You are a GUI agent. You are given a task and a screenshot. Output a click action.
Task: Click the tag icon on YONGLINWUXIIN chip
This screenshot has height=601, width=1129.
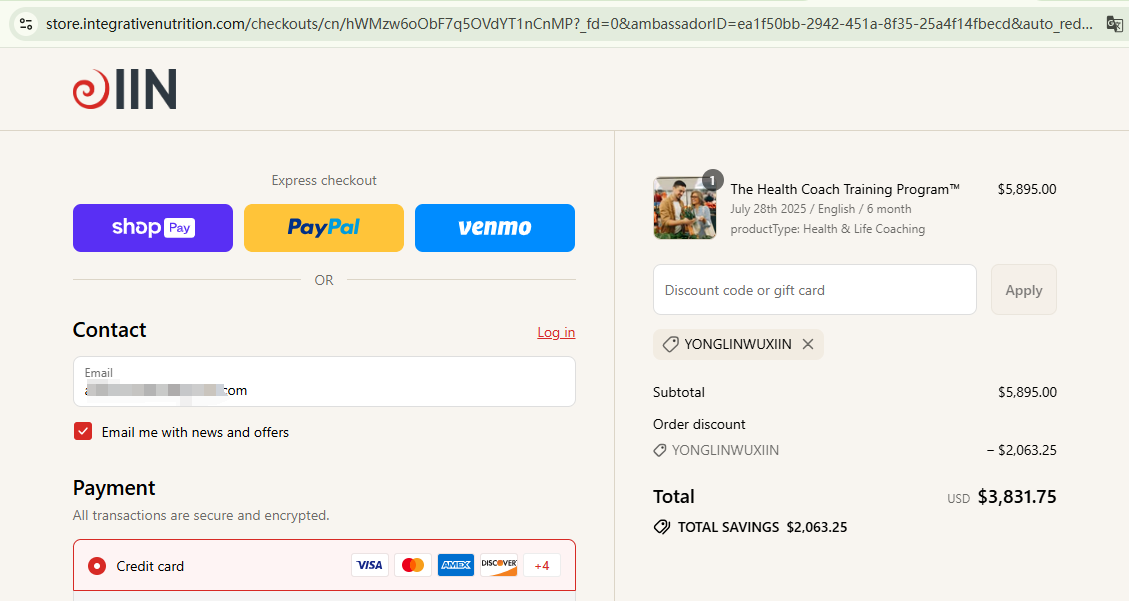[x=670, y=344]
